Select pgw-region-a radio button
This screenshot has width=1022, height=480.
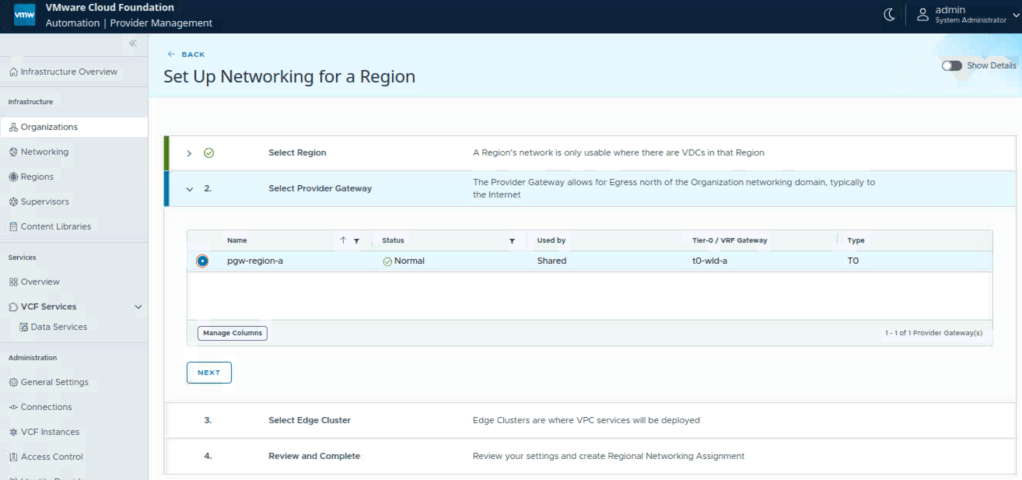click(203, 261)
